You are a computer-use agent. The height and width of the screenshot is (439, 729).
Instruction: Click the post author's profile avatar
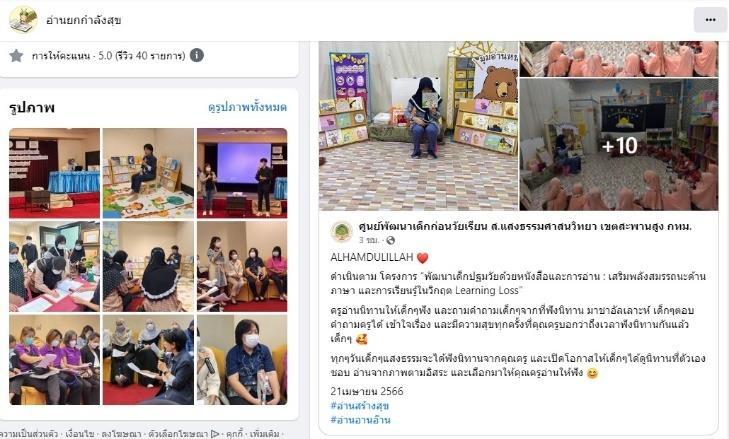342,232
